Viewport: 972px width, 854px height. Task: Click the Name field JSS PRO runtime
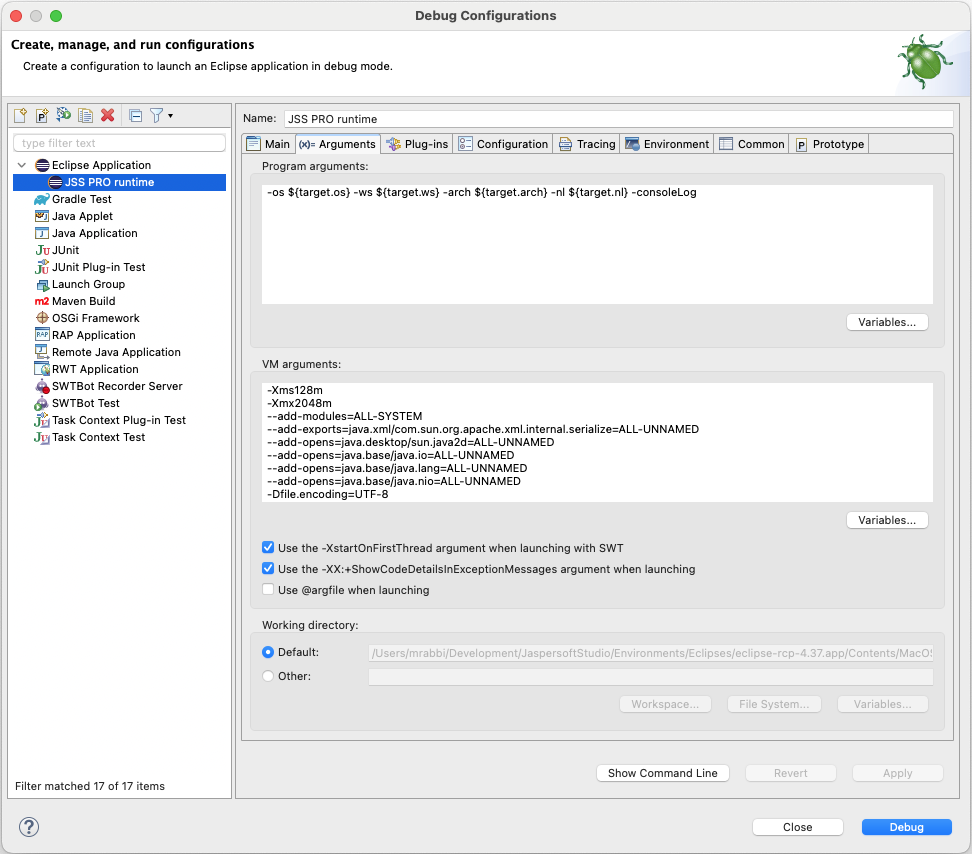click(618, 119)
